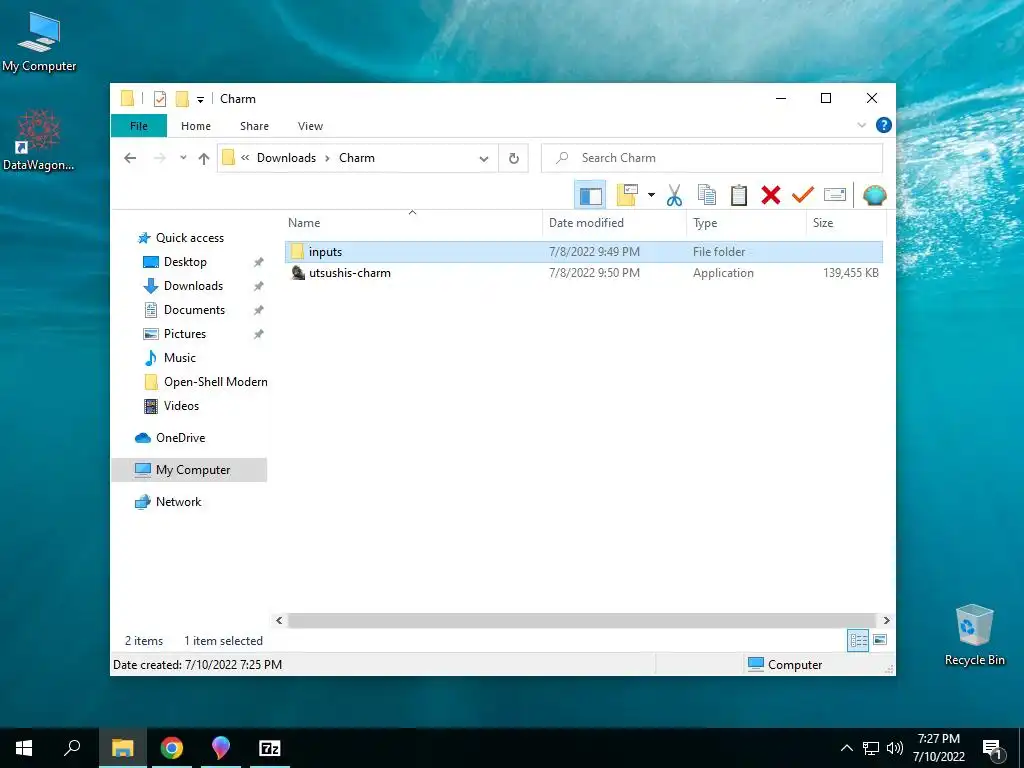The width and height of the screenshot is (1024, 768).
Task: Open Open-Shell Modern folder in navigation pane
Action: click(x=216, y=382)
